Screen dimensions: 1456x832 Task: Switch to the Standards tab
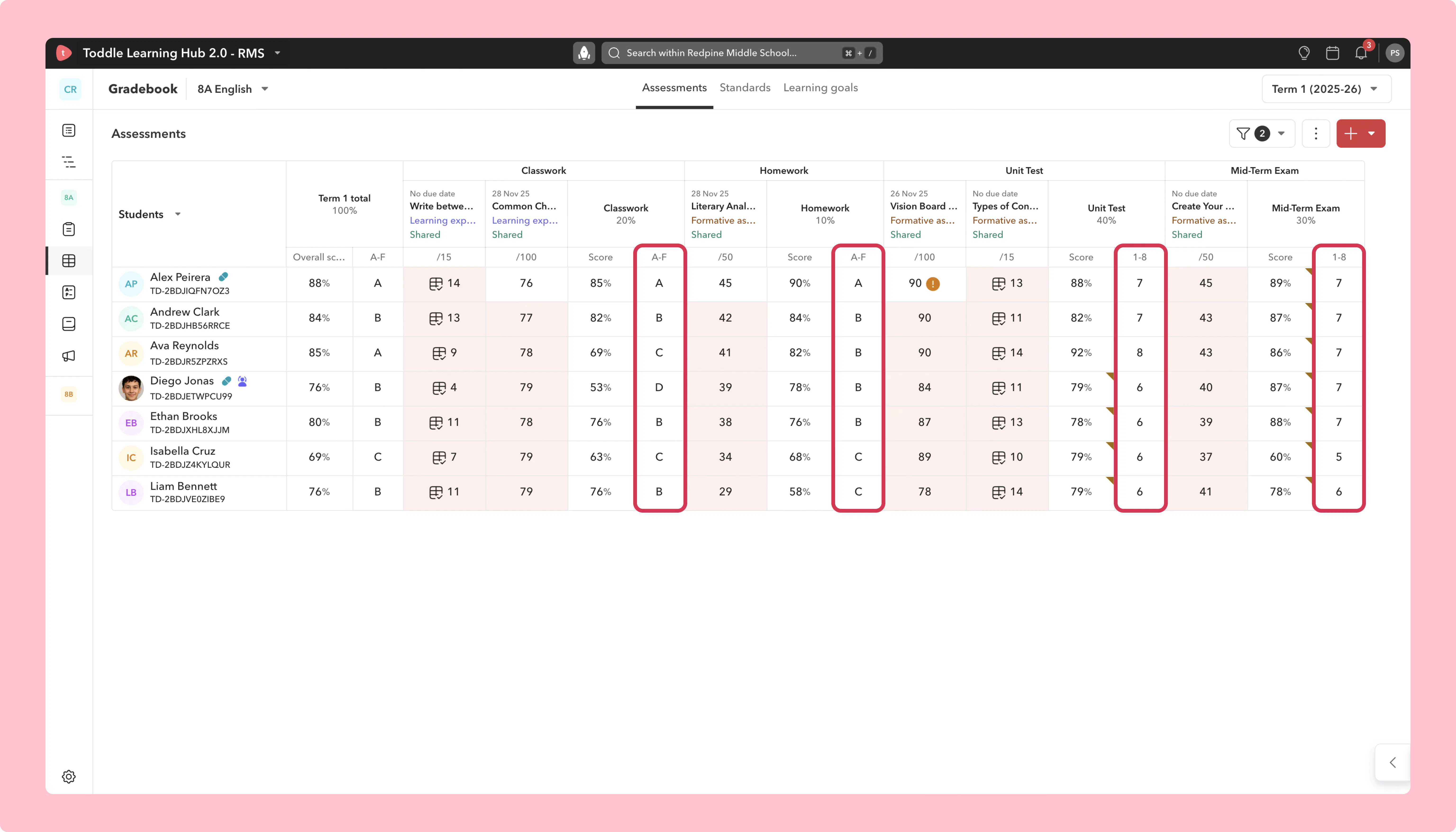click(745, 88)
